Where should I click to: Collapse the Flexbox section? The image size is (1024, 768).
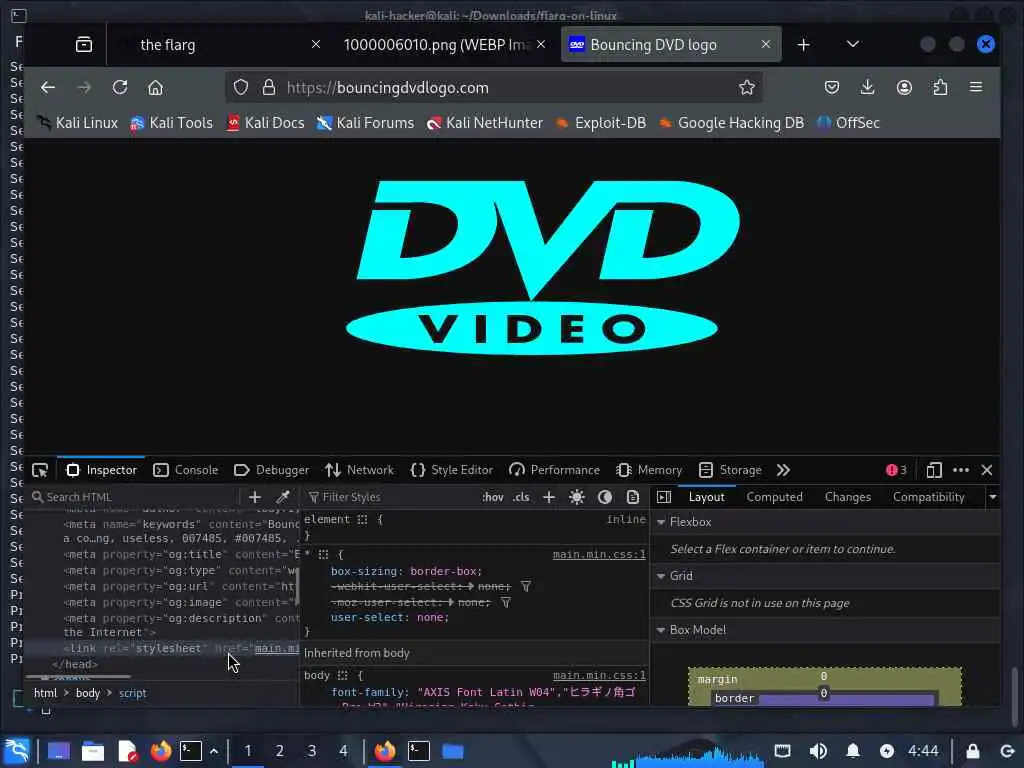[661, 522]
